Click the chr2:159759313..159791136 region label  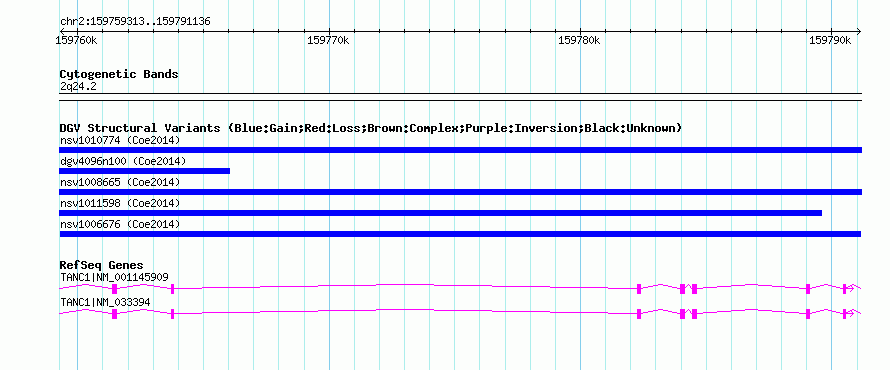tap(135, 22)
